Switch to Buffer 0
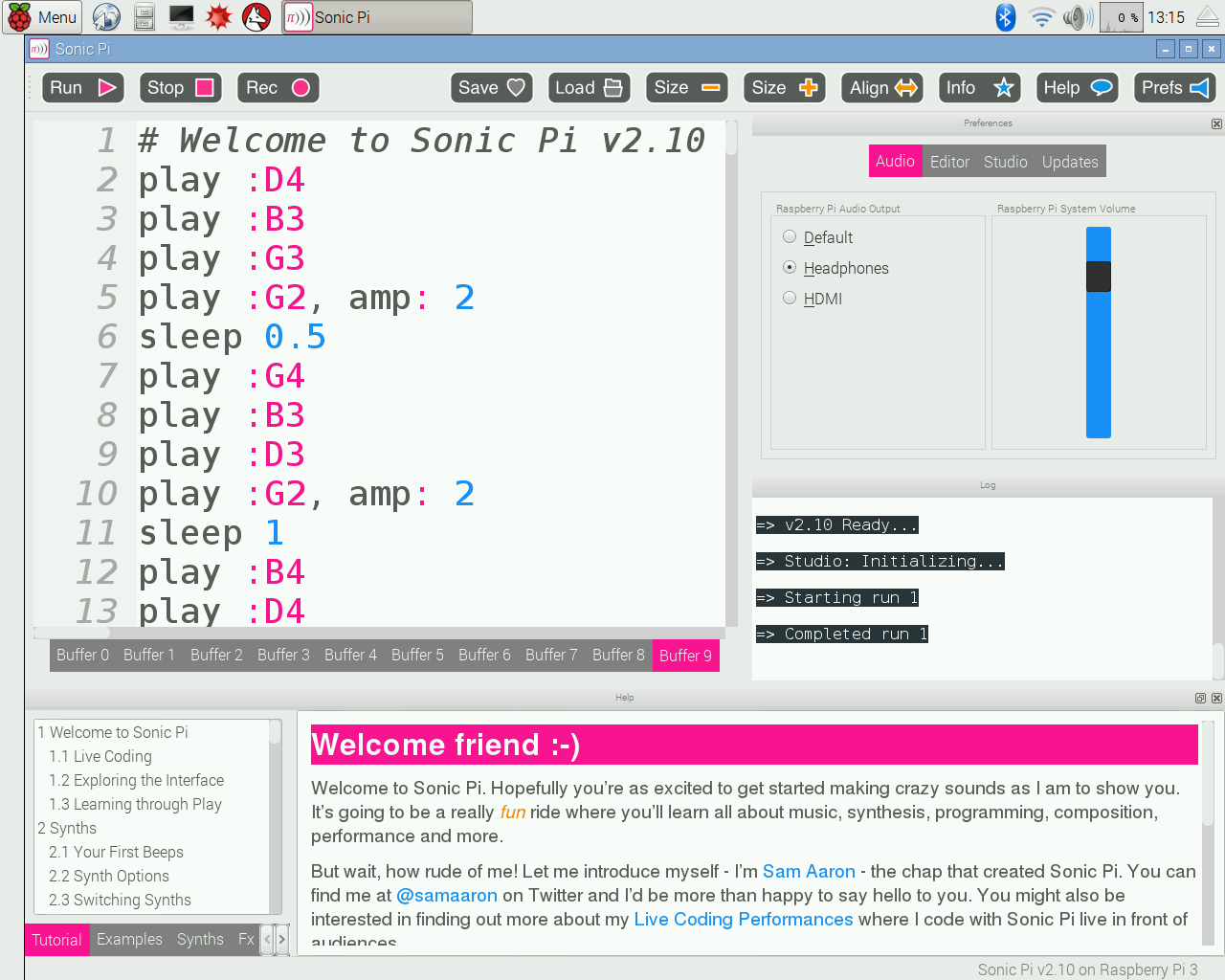Viewport: 1225px width, 980px height. (x=83, y=655)
